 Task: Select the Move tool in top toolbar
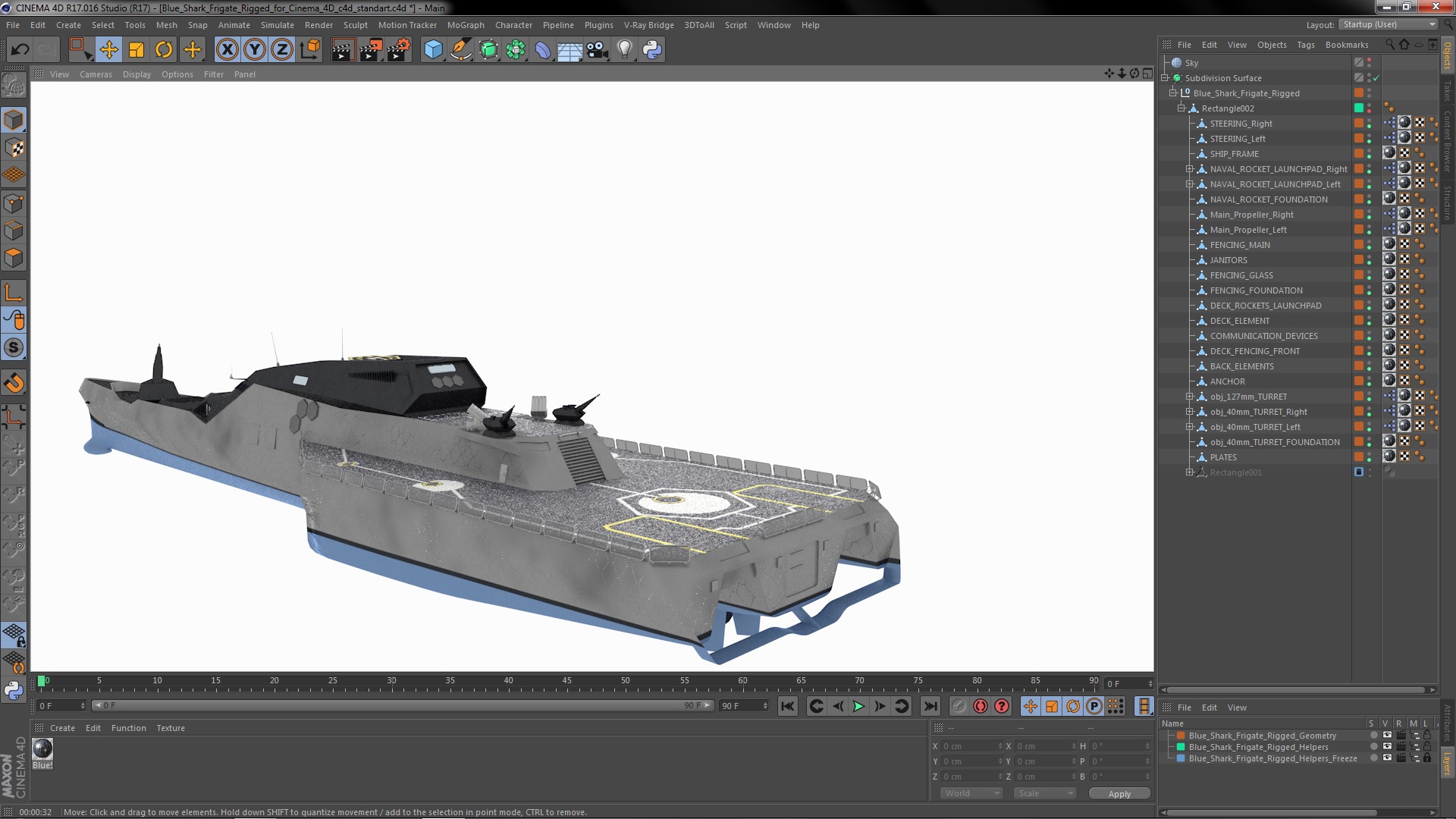(x=108, y=50)
